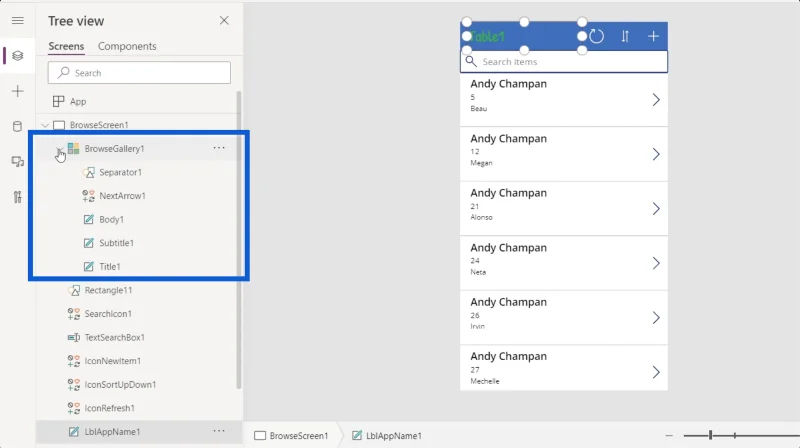This screenshot has width=800, height=448.
Task: Click the BrowseGallery1 gallery icon
Action: coord(73,148)
